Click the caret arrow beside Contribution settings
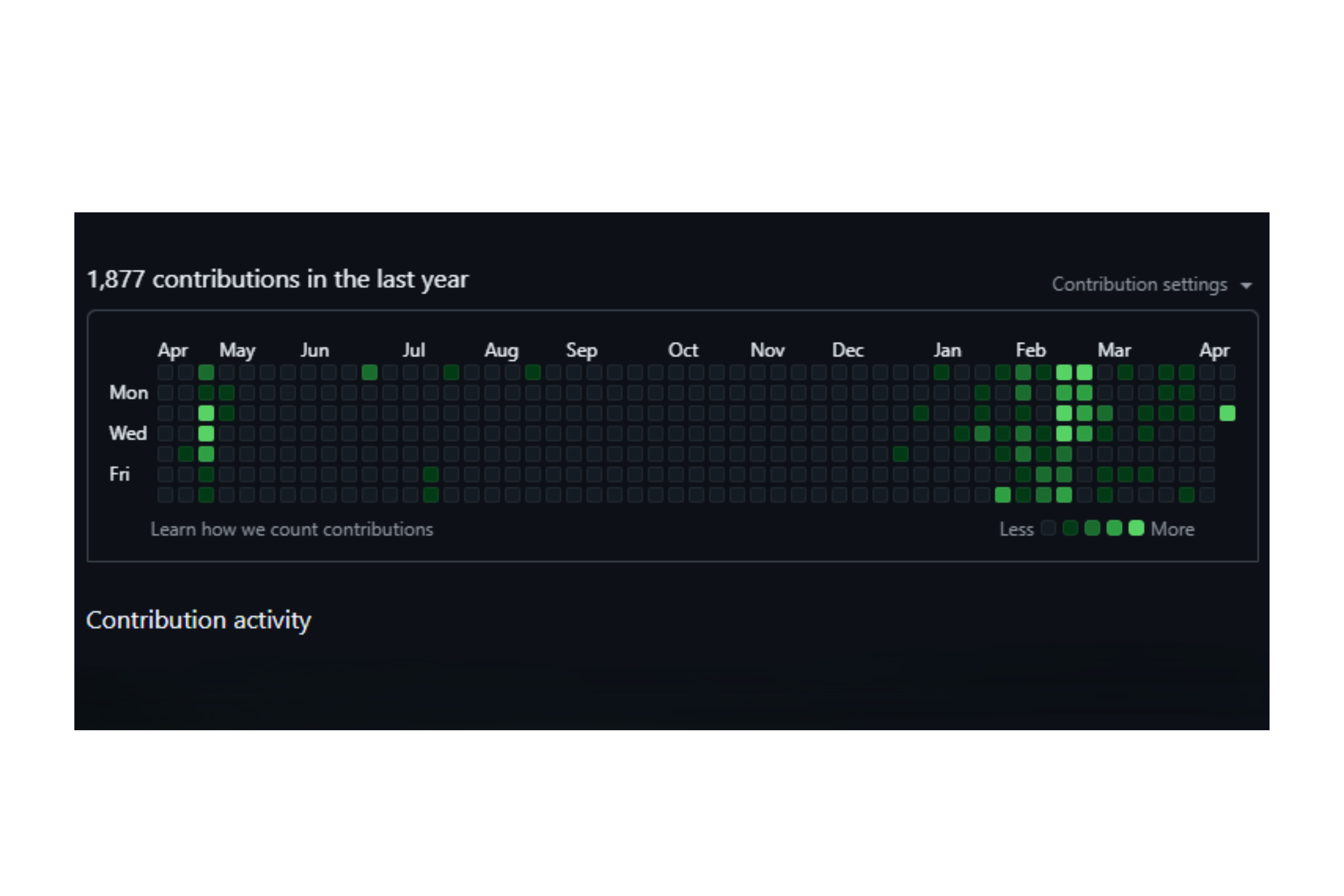This screenshot has width=1344, height=896. pos(1247,285)
